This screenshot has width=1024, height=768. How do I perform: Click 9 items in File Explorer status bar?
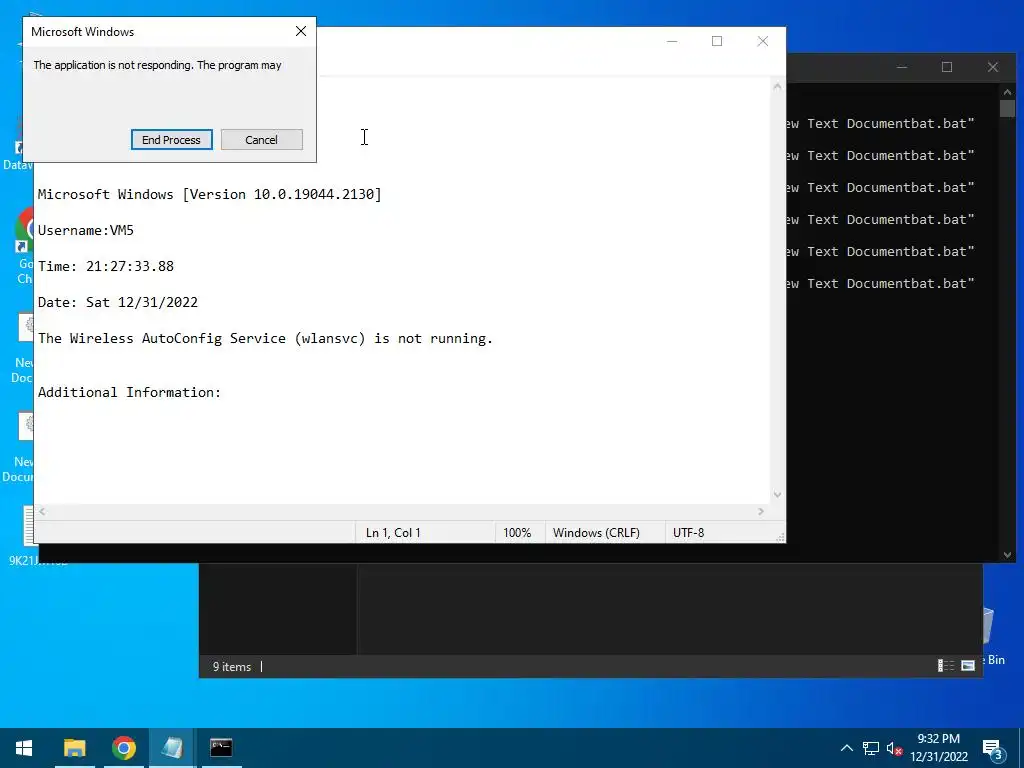[x=232, y=667]
